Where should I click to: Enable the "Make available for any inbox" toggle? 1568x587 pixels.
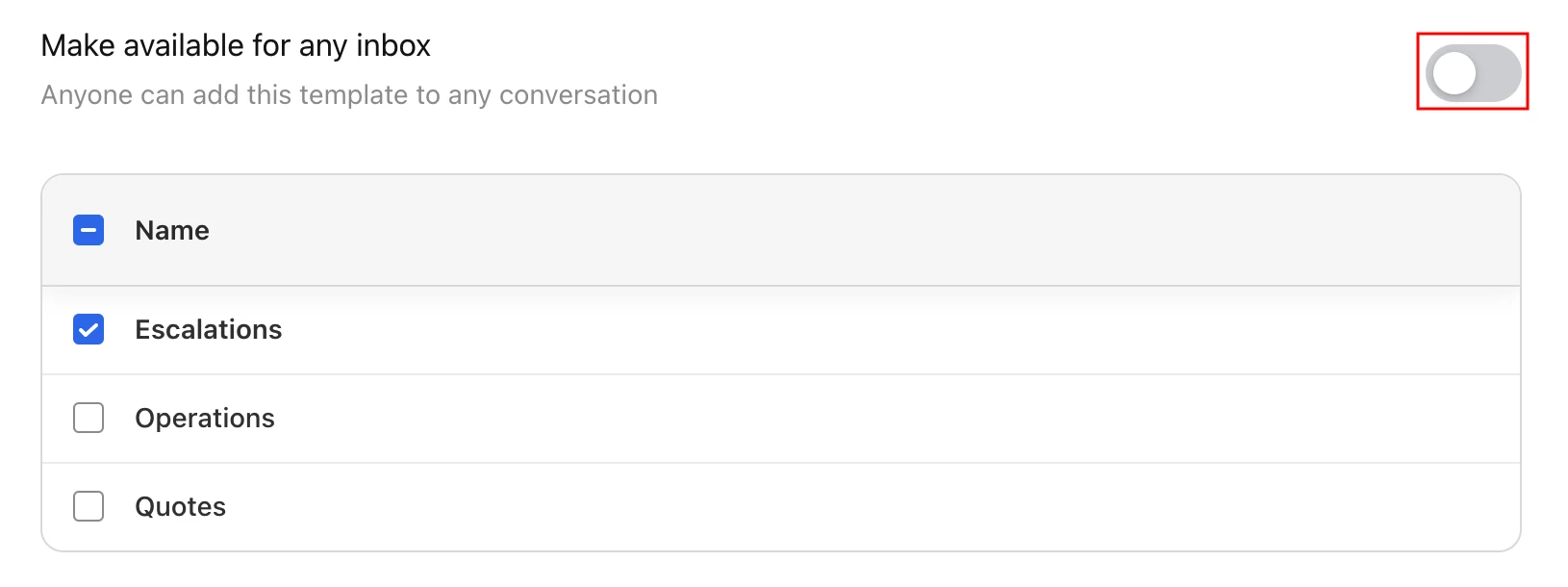(x=1473, y=73)
